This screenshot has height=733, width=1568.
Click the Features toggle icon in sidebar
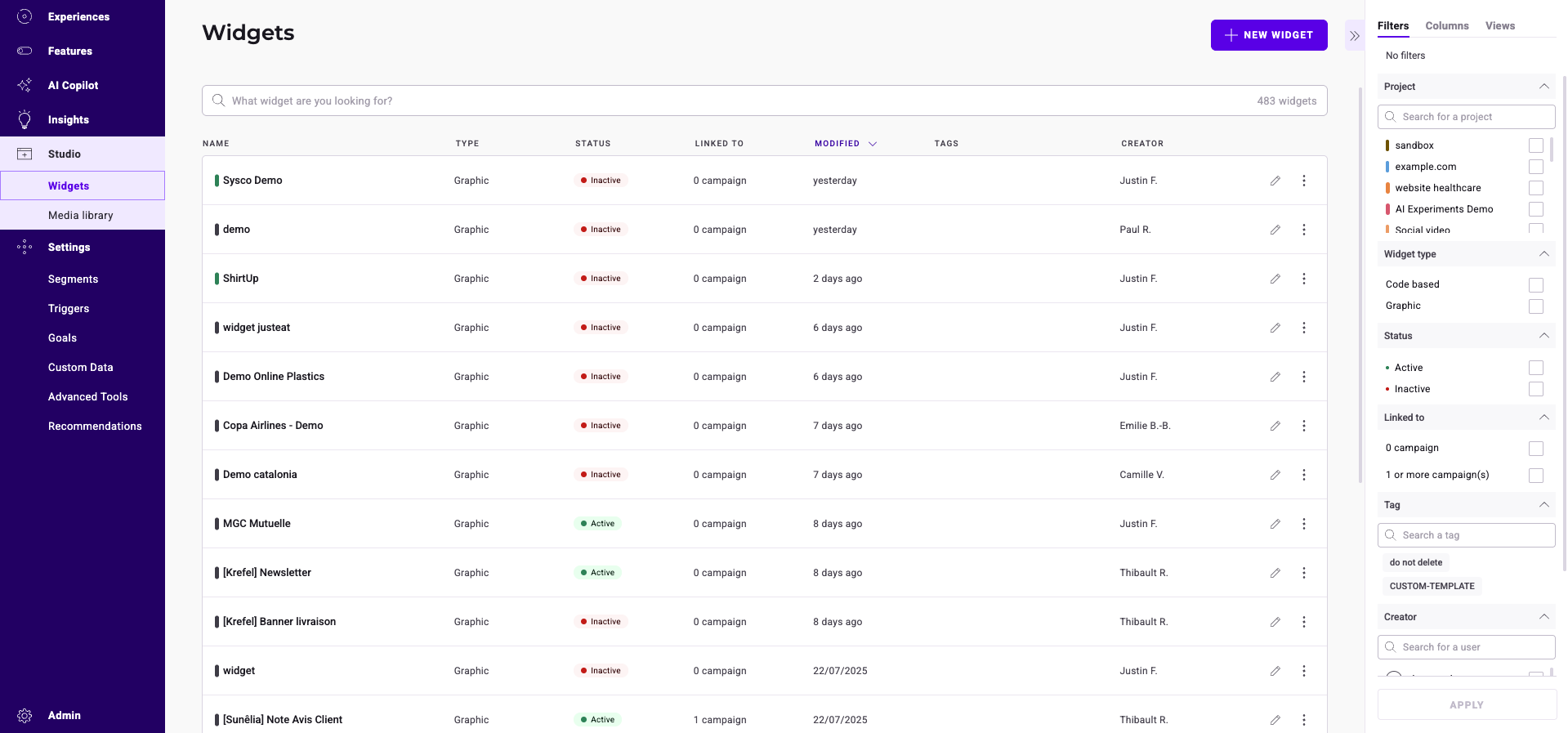click(25, 51)
